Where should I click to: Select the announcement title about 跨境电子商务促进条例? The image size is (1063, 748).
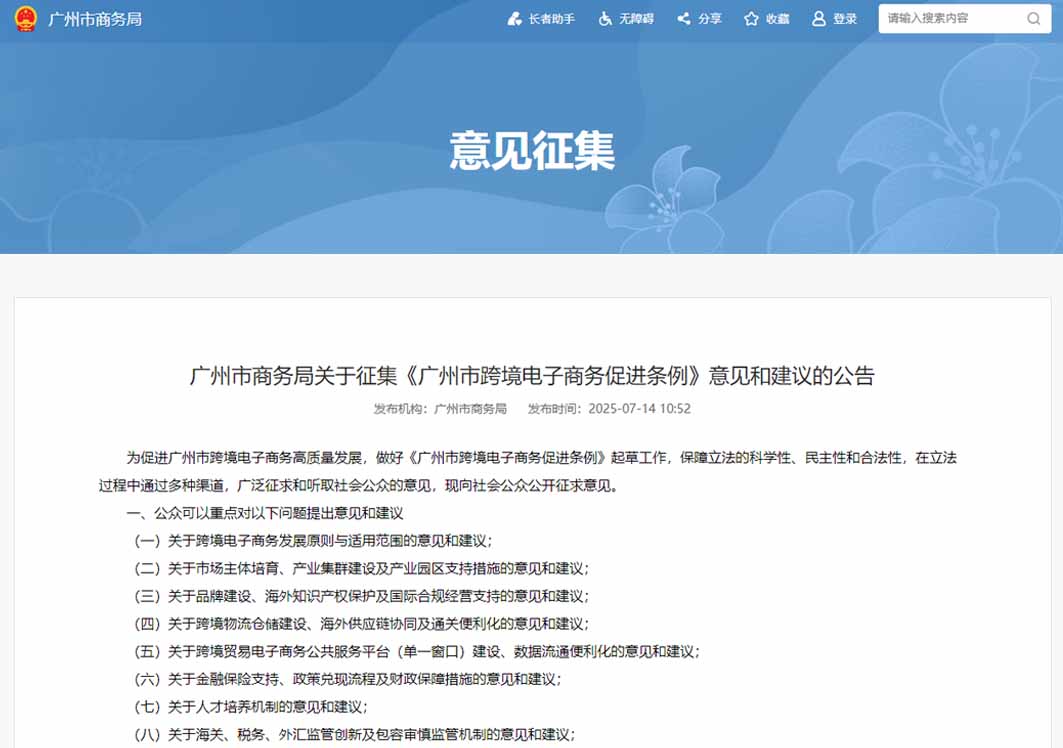(532, 375)
